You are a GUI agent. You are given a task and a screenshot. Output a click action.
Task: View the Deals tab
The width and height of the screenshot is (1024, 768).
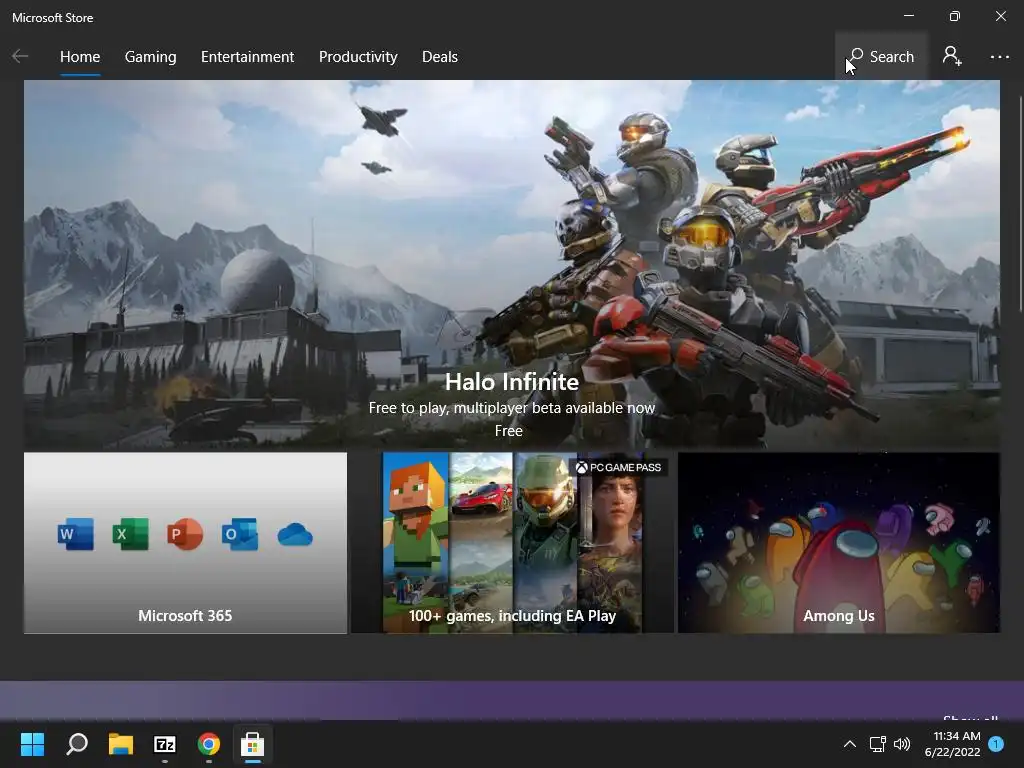point(440,57)
